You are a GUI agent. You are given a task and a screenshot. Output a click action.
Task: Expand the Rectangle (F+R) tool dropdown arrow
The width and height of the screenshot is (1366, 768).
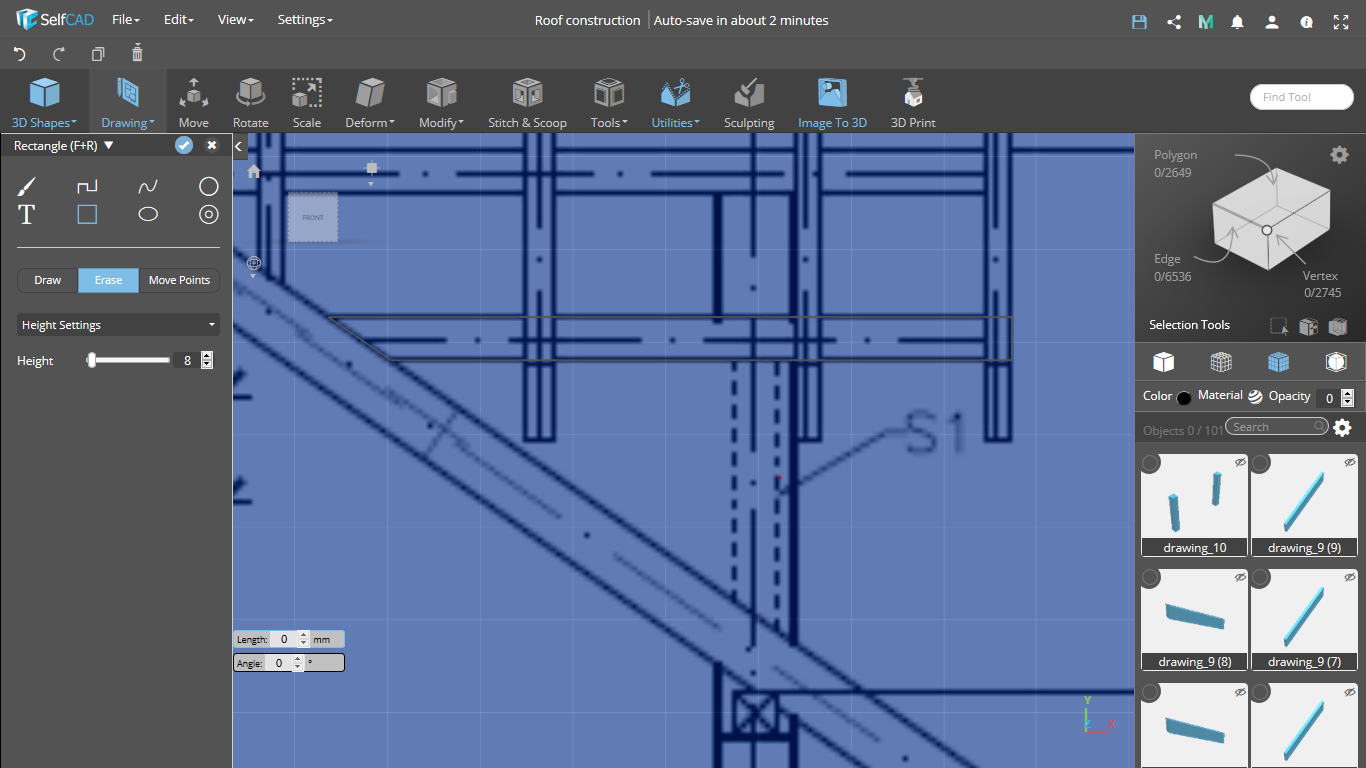pyautogui.click(x=109, y=145)
